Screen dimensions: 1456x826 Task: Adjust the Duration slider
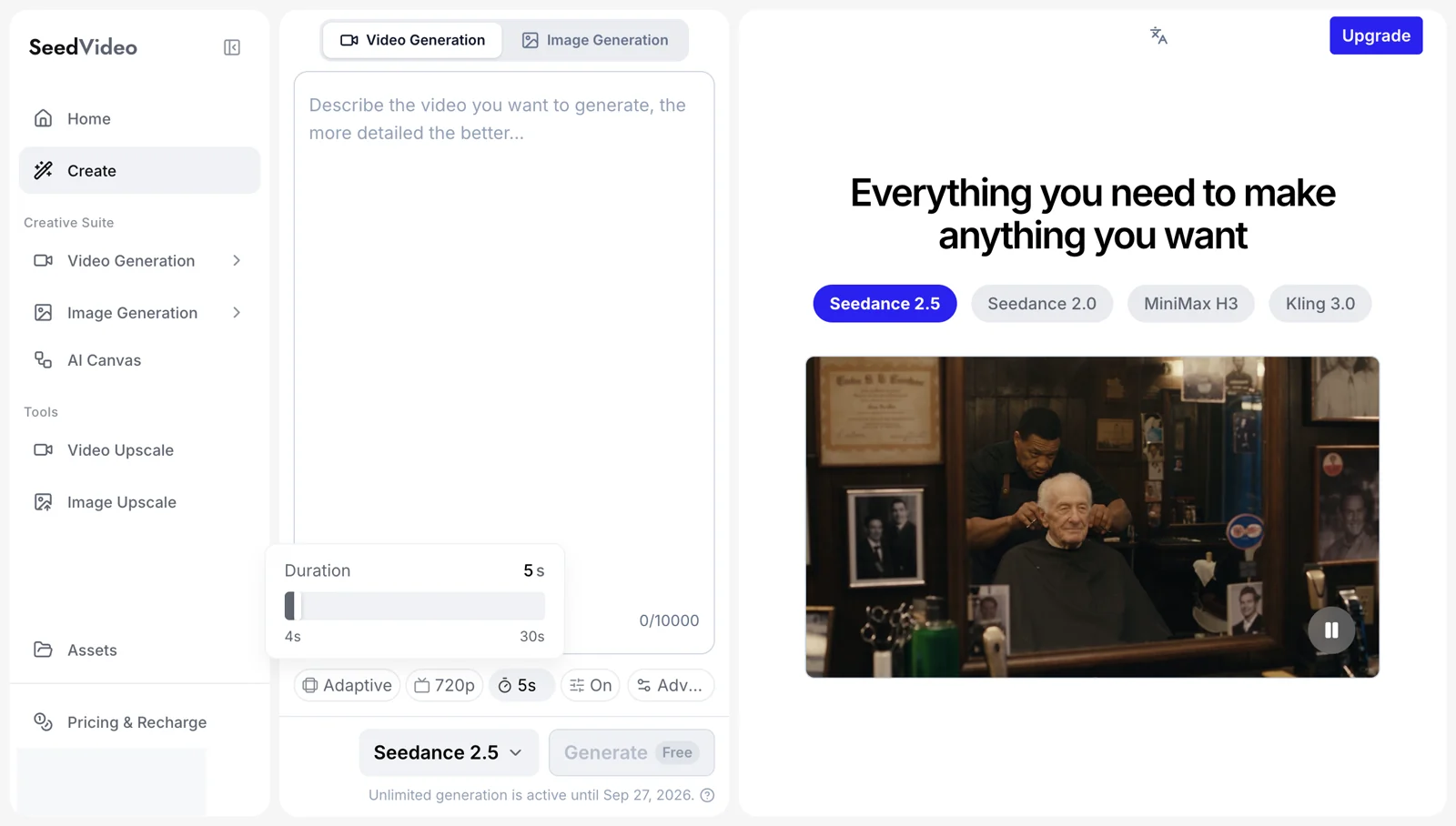[415, 606]
